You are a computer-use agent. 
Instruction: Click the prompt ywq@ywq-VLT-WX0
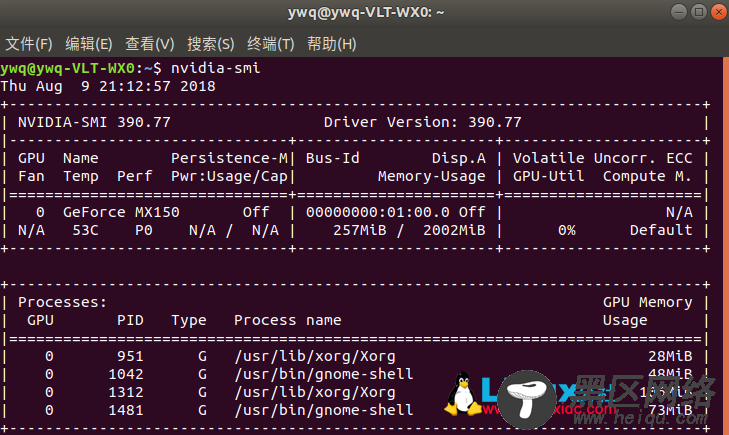point(68,69)
